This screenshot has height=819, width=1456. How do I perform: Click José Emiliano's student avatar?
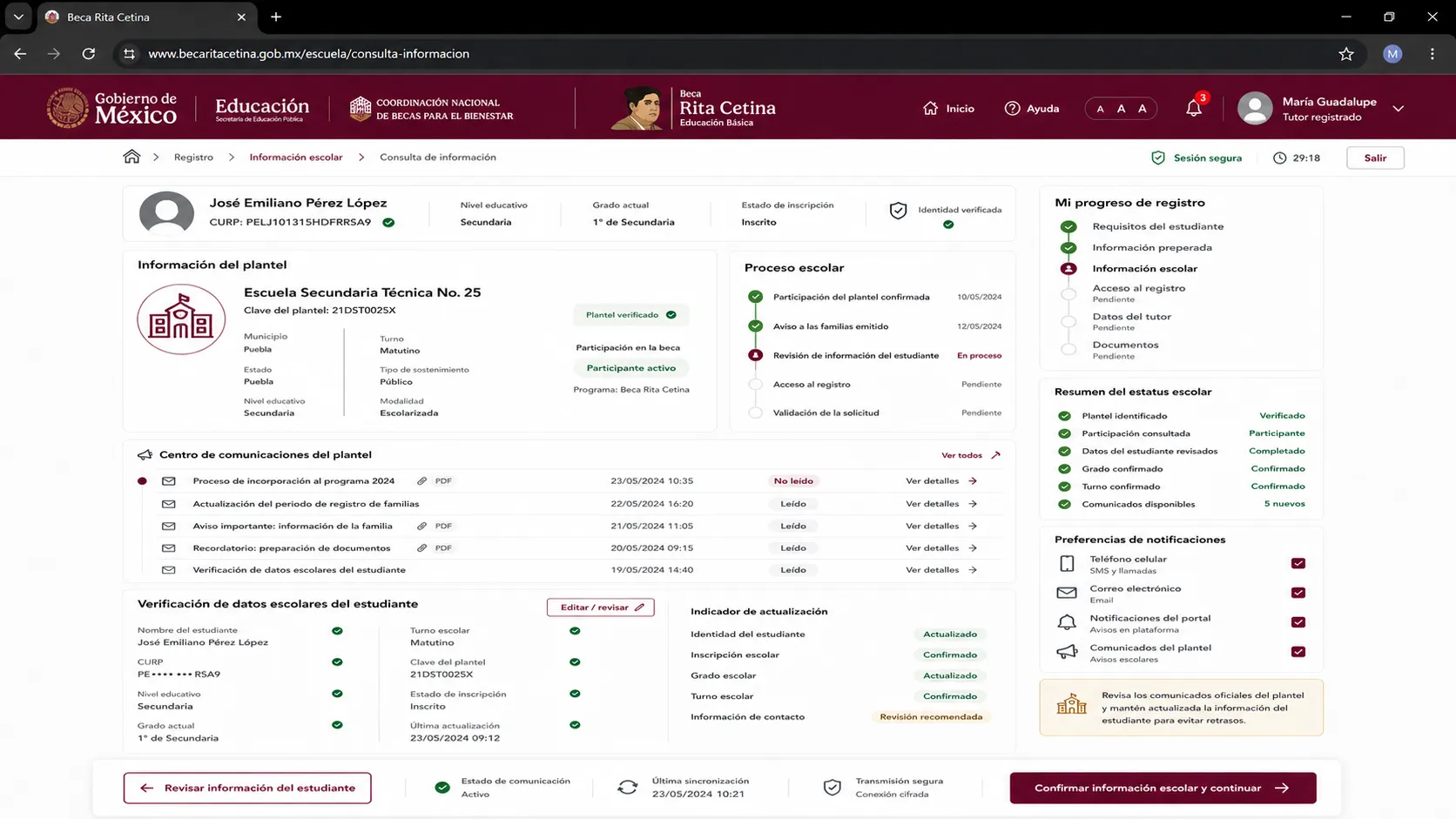click(166, 212)
